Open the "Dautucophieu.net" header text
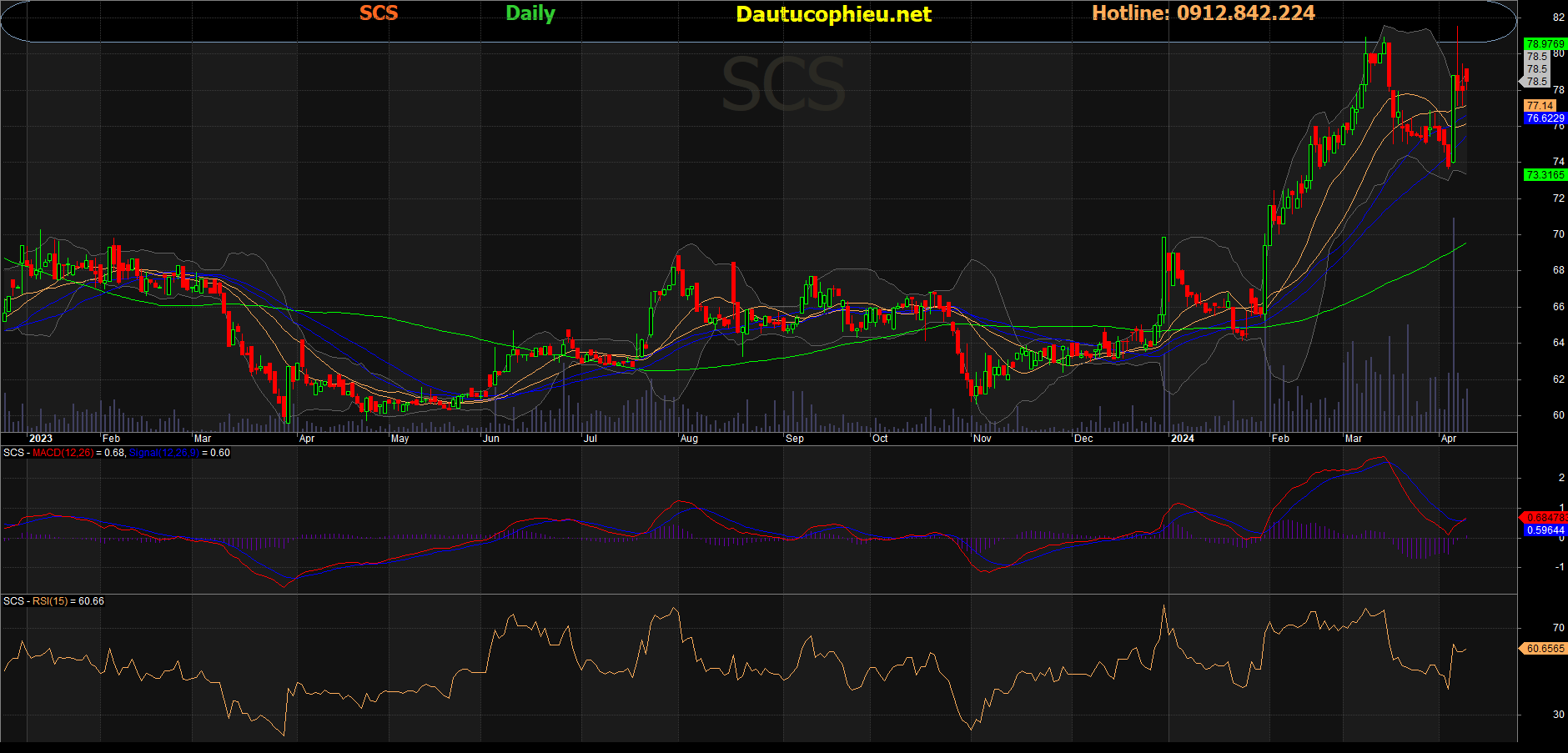The width and height of the screenshot is (1568, 753). [x=834, y=14]
